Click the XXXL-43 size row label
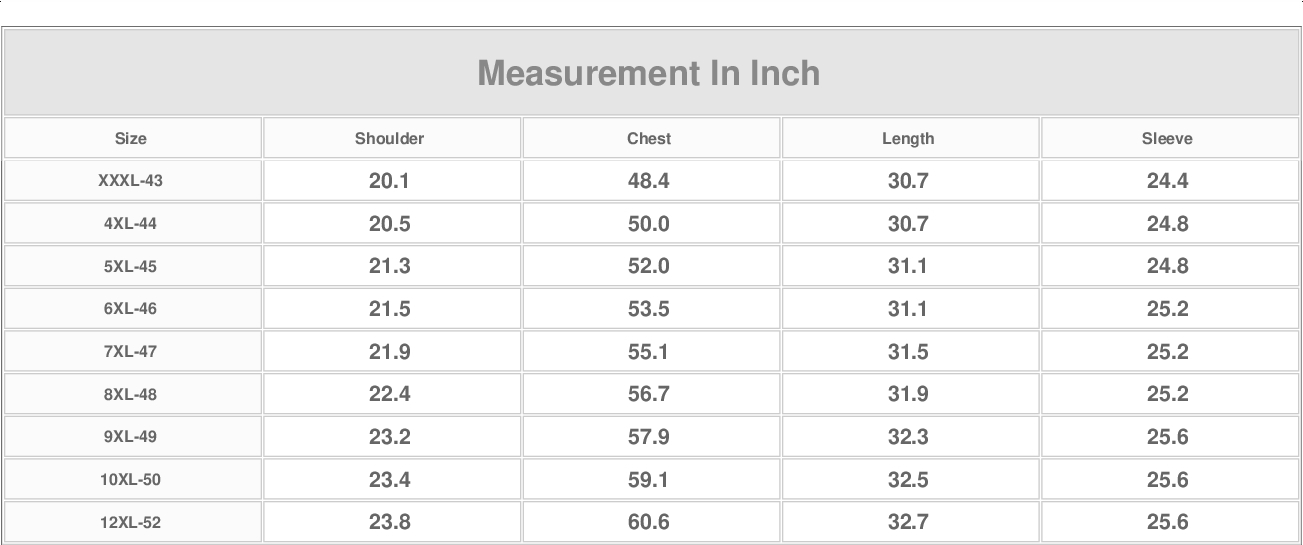1303x545 pixels. (x=131, y=181)
